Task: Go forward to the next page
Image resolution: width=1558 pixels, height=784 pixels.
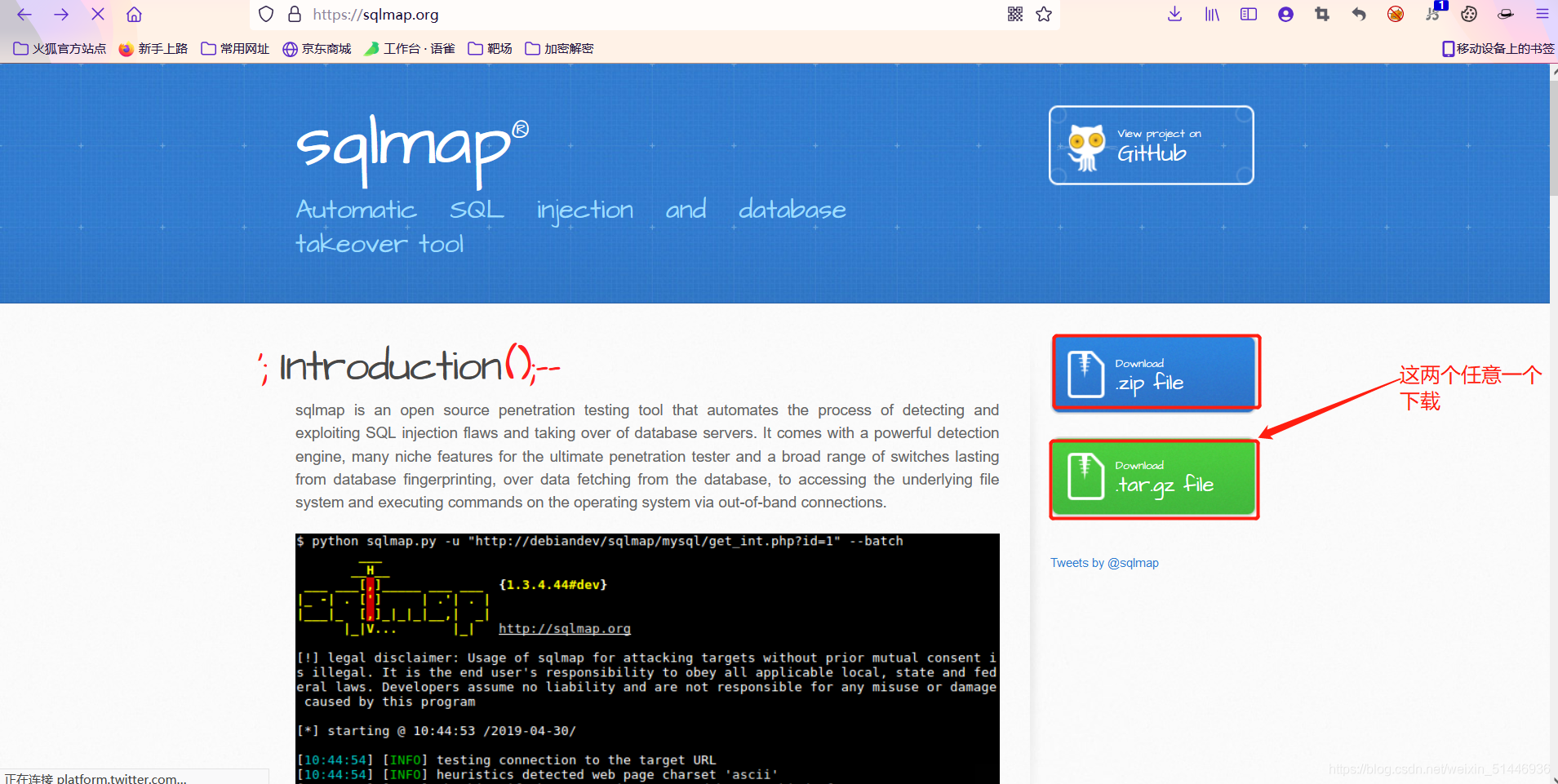Action: (61, 14)
